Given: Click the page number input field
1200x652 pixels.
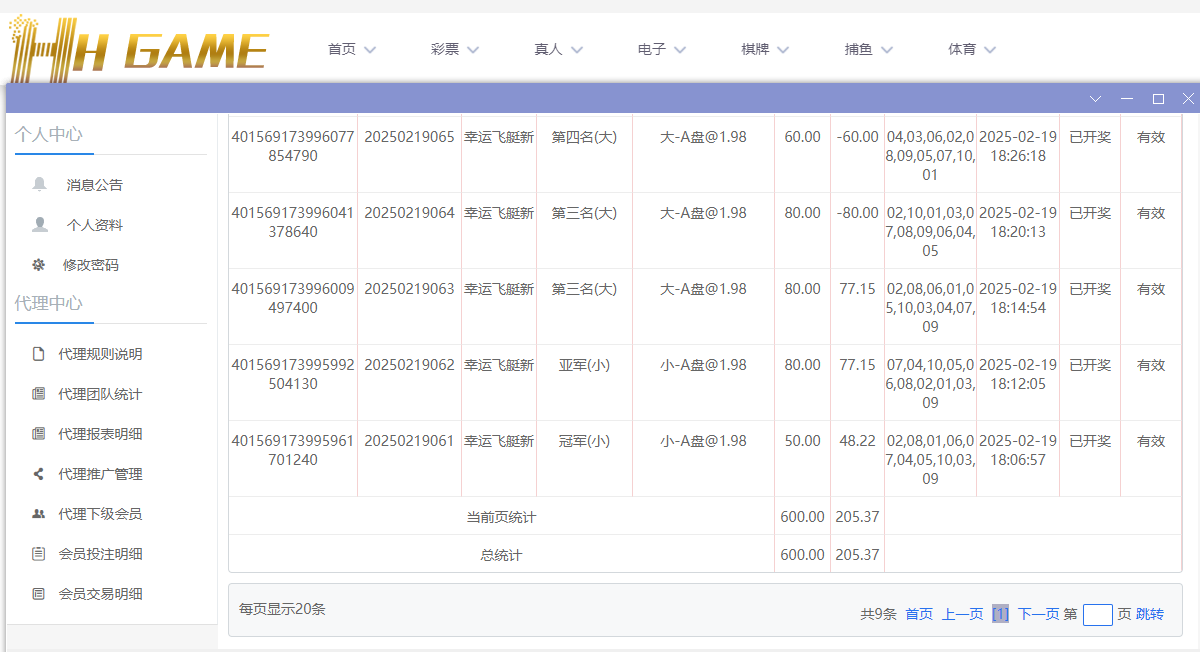Looking at the screenshot, I should (1097, 614).
